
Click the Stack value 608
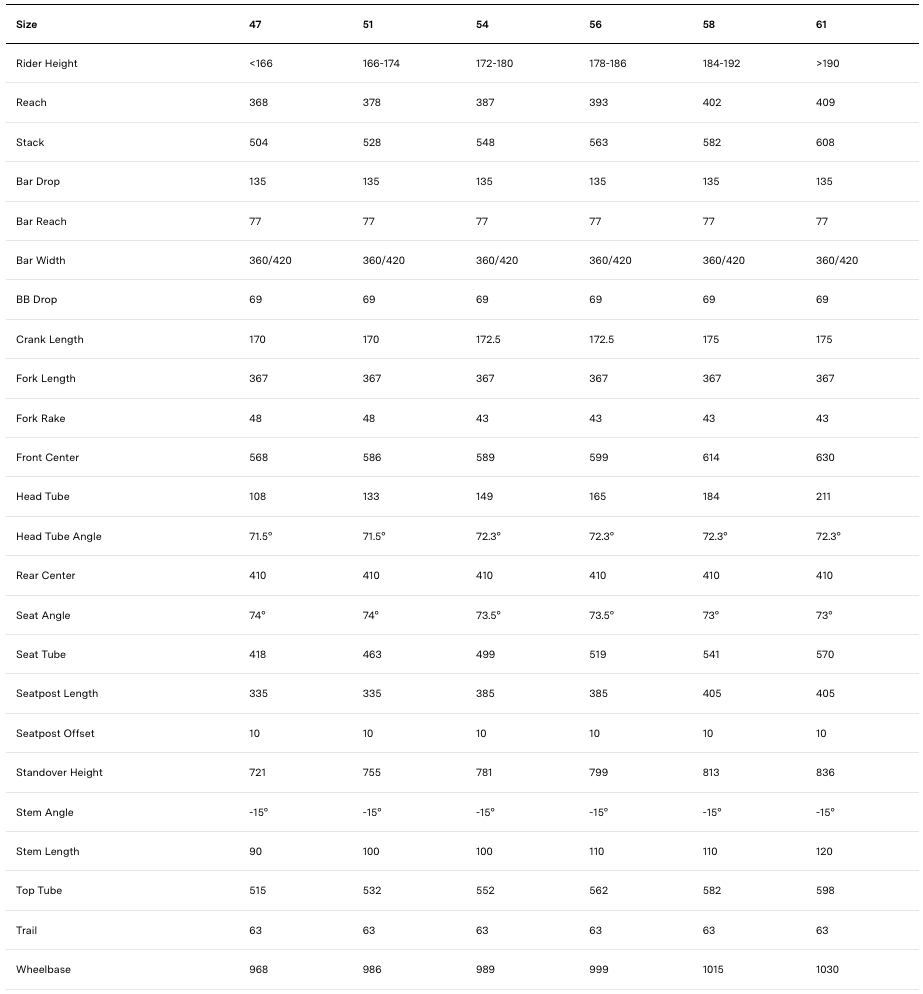pyautogui.click(x=825, y=143)
